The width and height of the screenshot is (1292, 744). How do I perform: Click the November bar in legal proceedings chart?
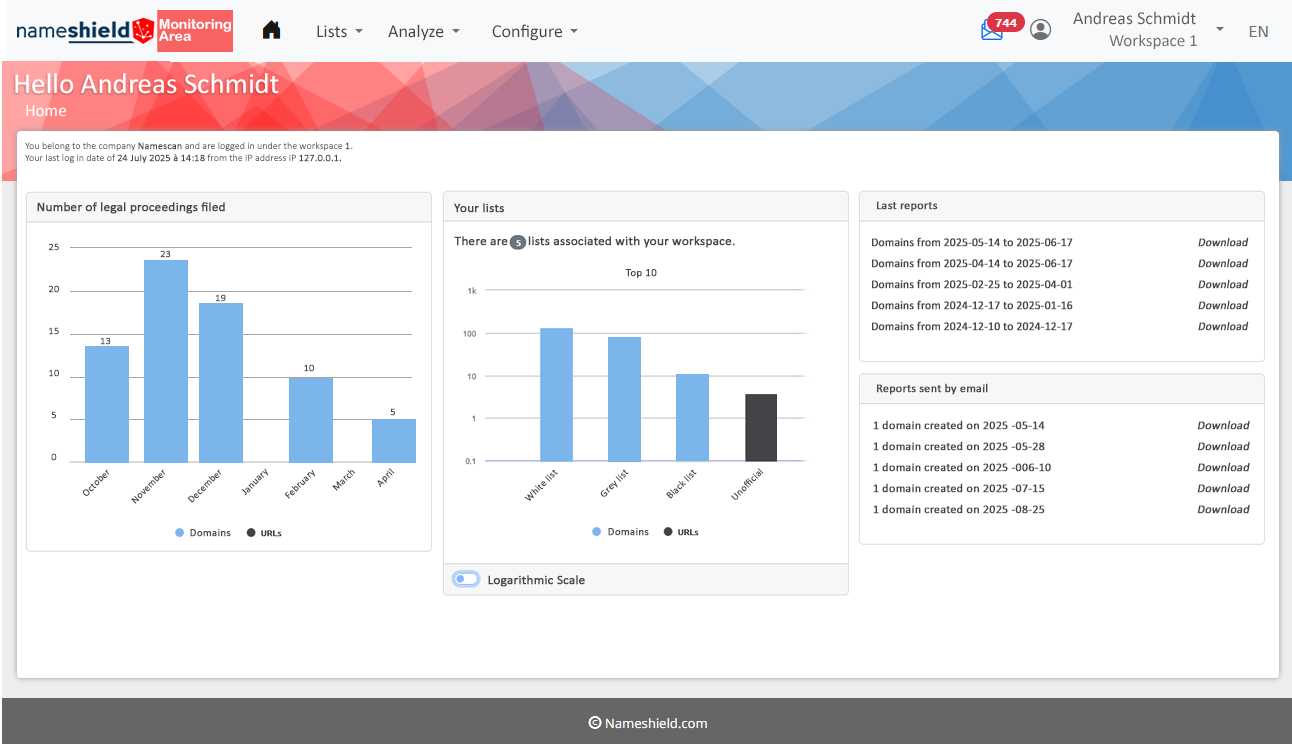click(x=166, y=361)
